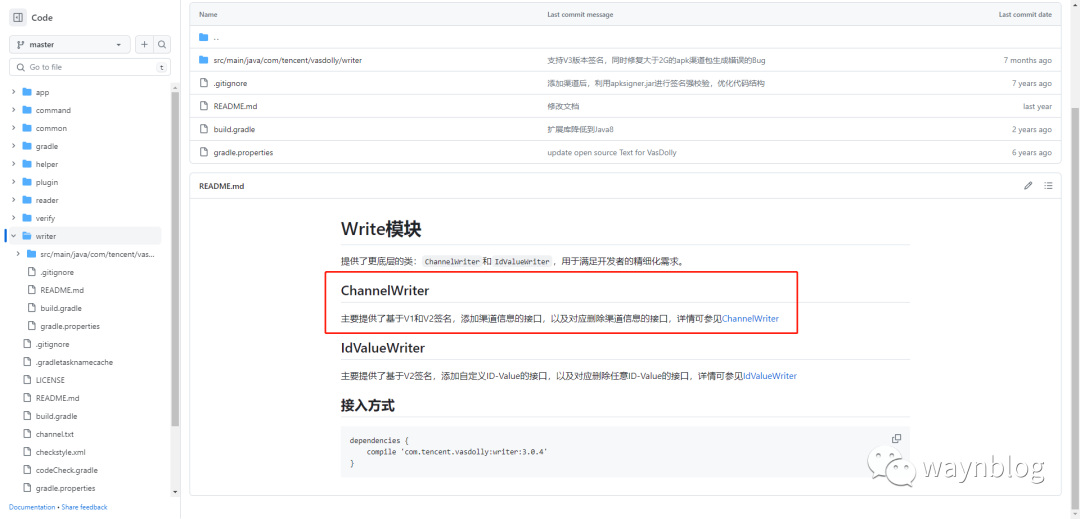The height and width of the screenshot is (519, 1080).
Task: Open gradle.properties inside writer folder tree
Action: [70, 326]
